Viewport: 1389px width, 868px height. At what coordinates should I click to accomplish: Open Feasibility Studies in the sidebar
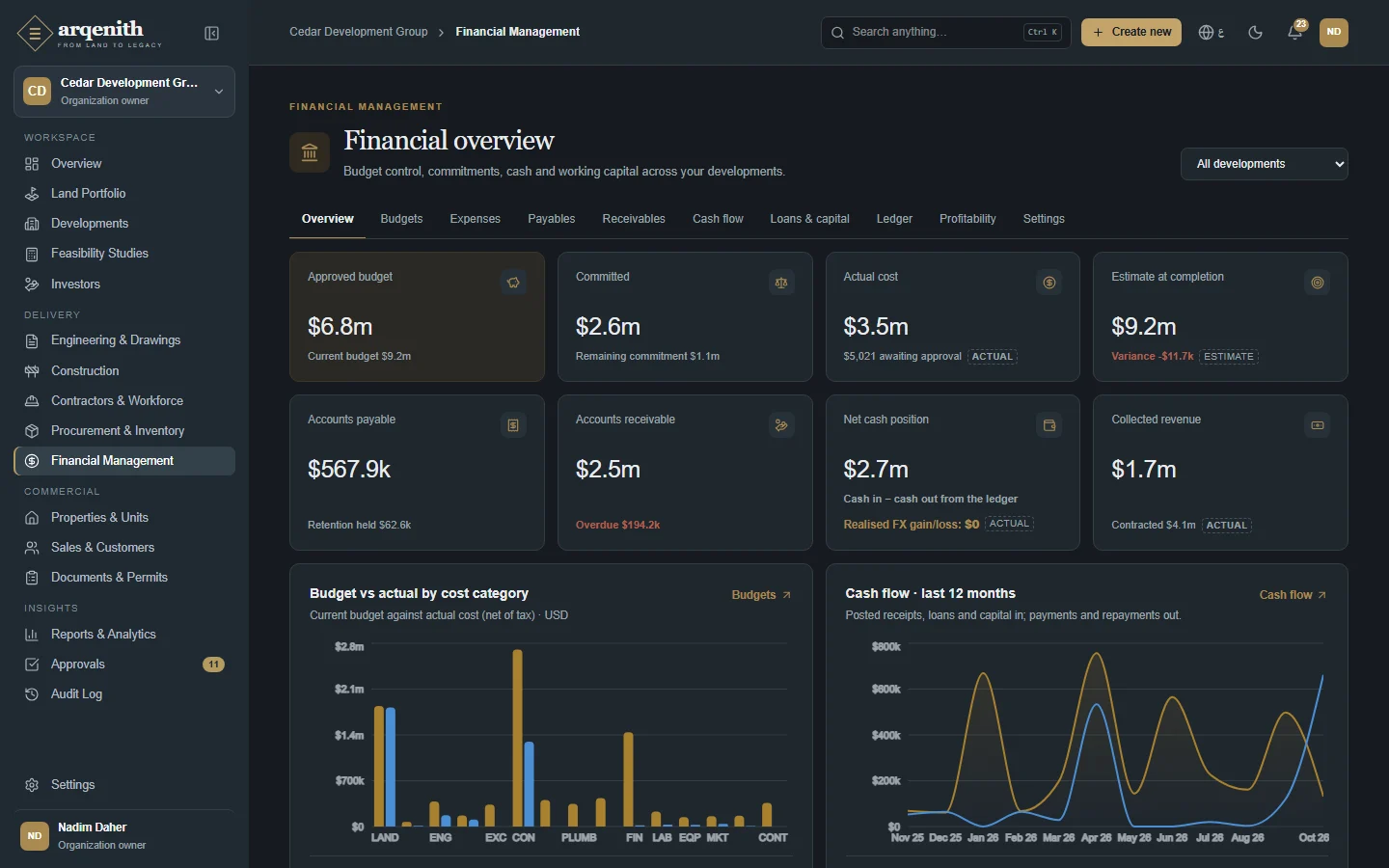coord(124,254)
